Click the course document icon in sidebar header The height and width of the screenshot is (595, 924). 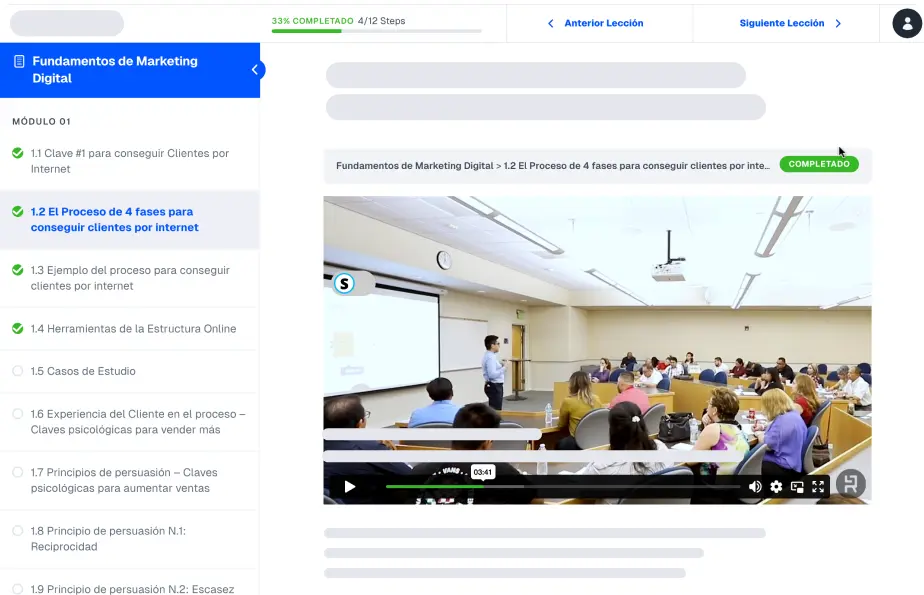(19, 62)
